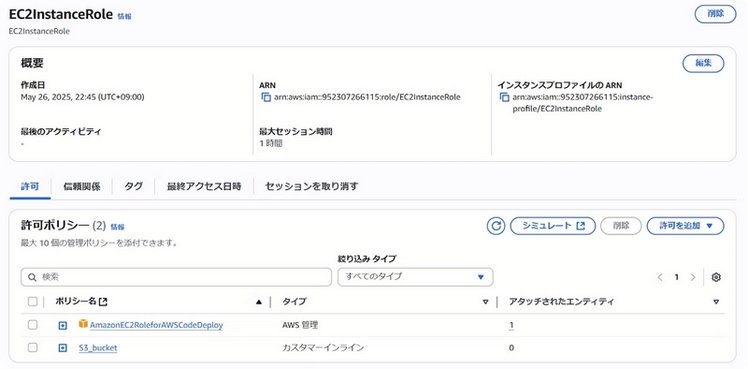
Task: Go to next page of policies
Action: click(693, 277)
